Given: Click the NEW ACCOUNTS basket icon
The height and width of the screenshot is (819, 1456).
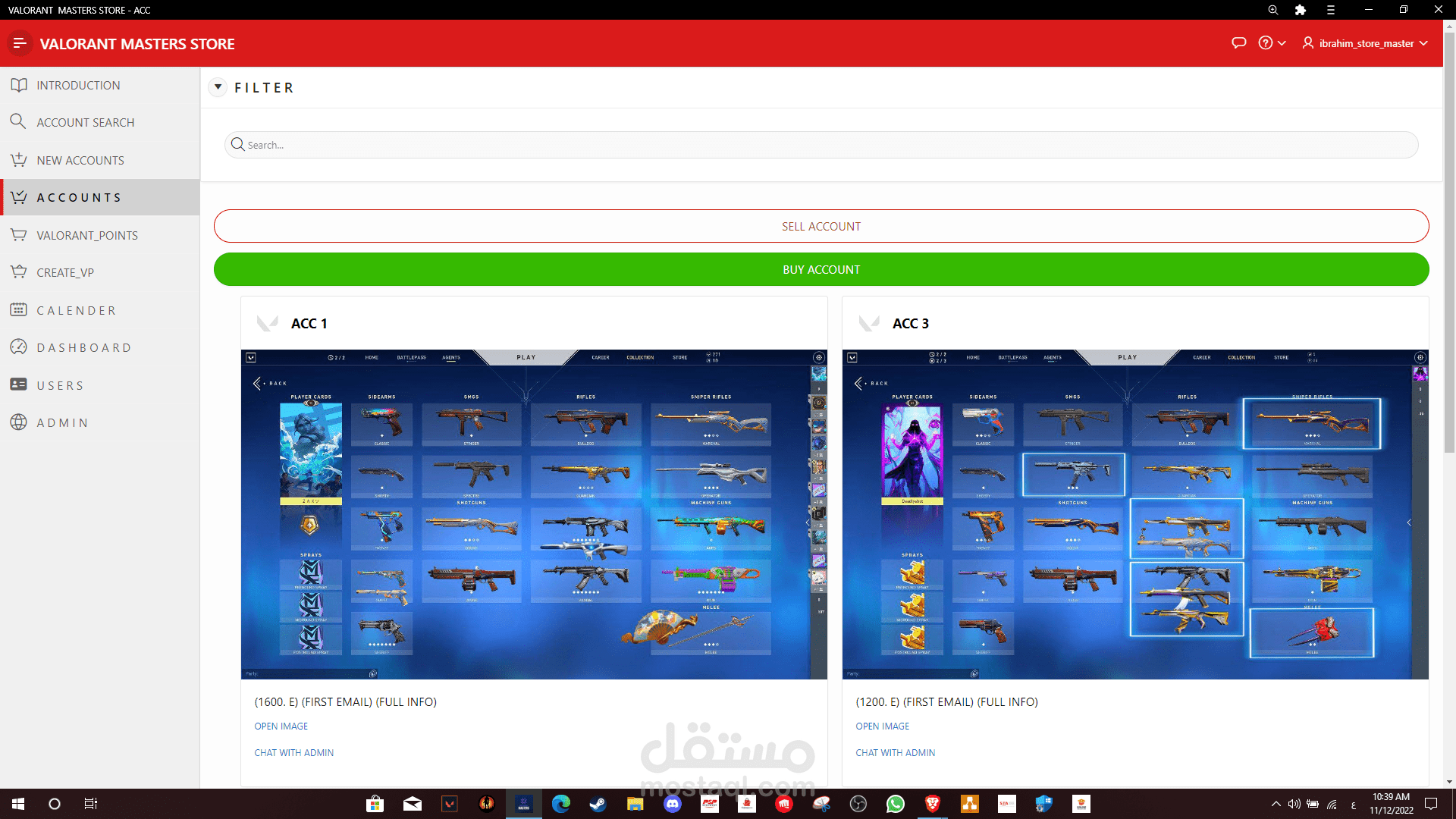Looking at the screenshot, I should point(19,160).
